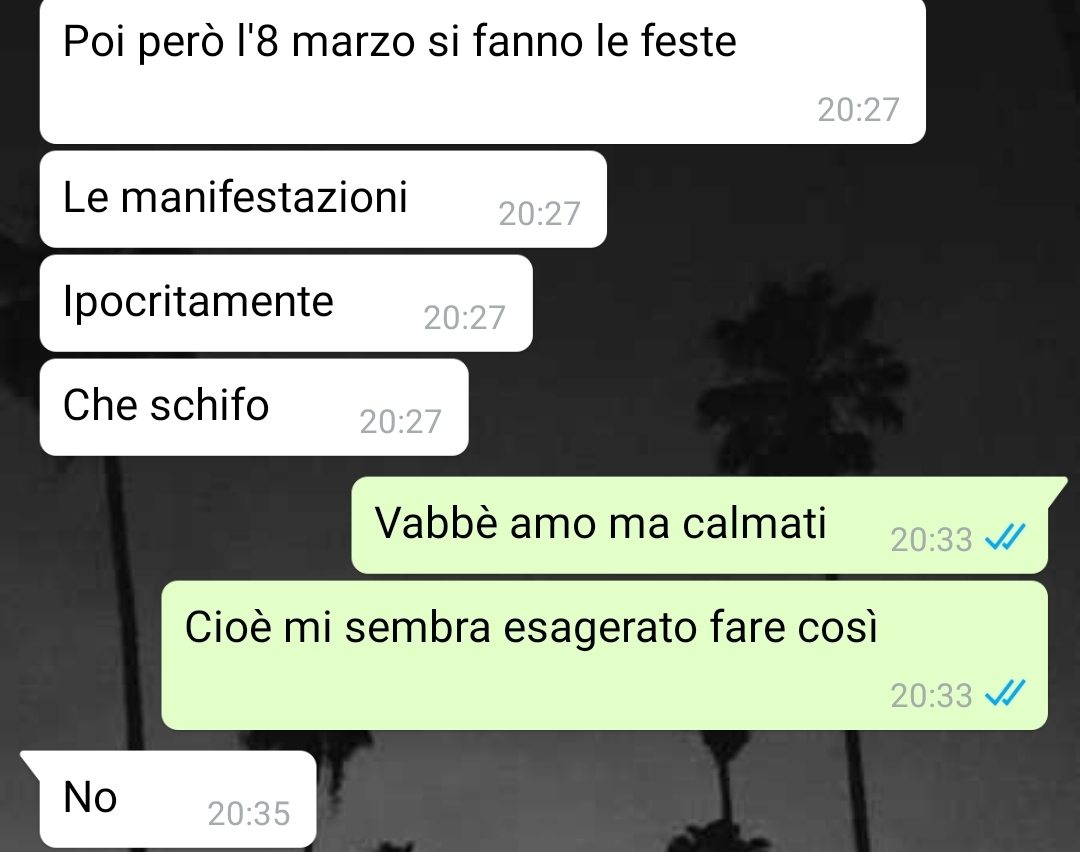Tap the green "Vabbè amo ma calmati" bubble
This screenshot has width=1080, height=852.
(x=700, y=525)
